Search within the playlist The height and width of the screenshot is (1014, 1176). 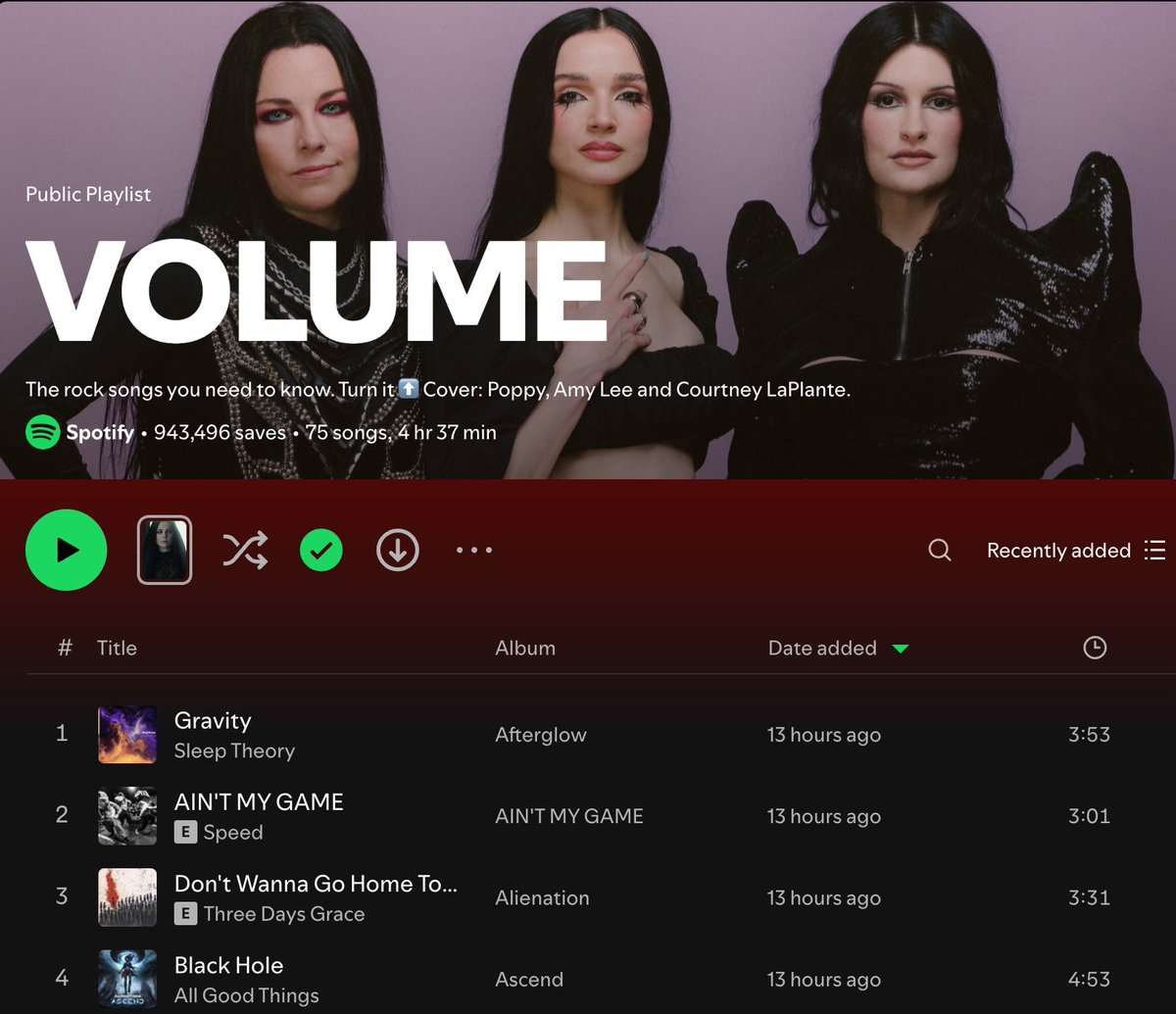point(940,551)
